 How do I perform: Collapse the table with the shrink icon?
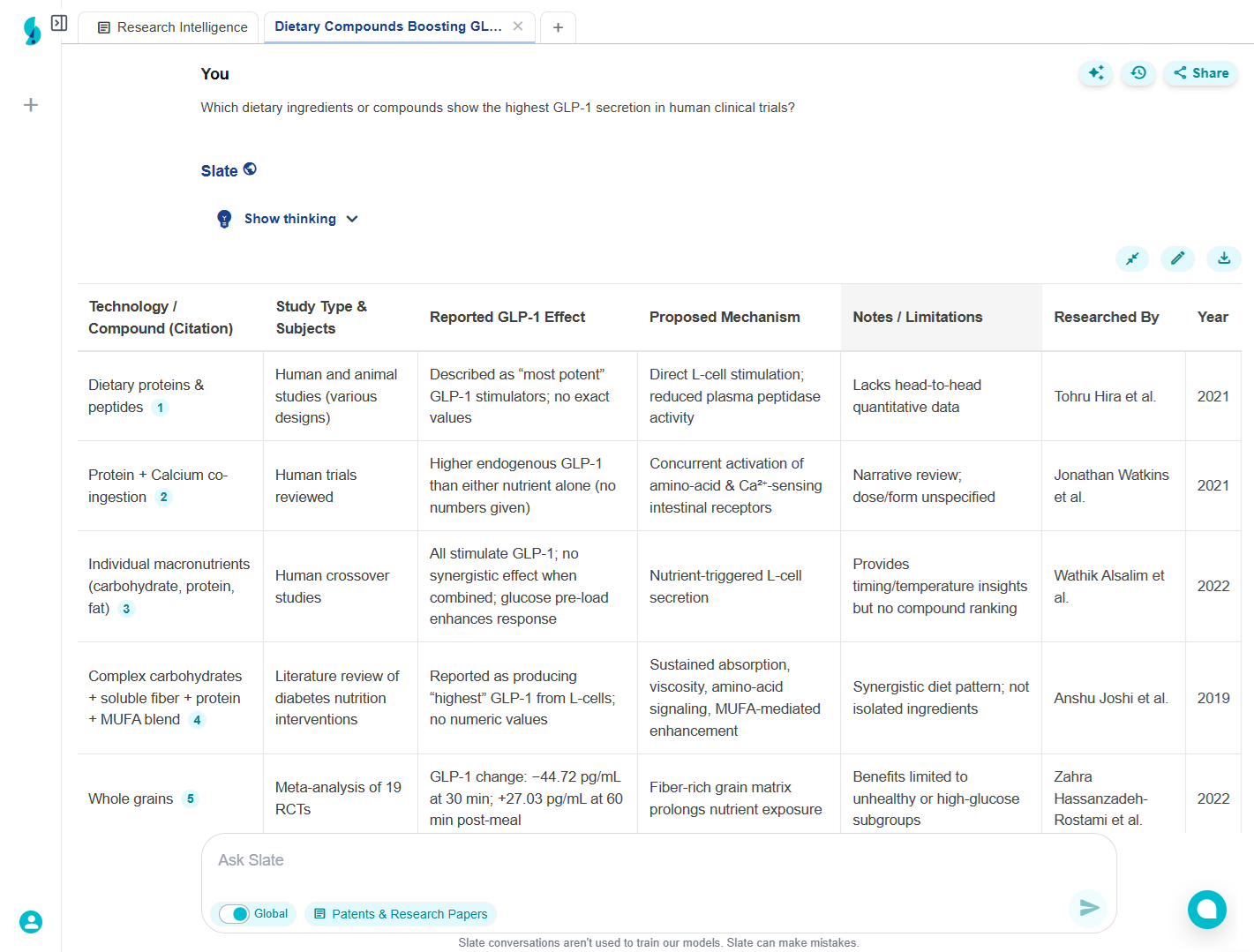1132,259
